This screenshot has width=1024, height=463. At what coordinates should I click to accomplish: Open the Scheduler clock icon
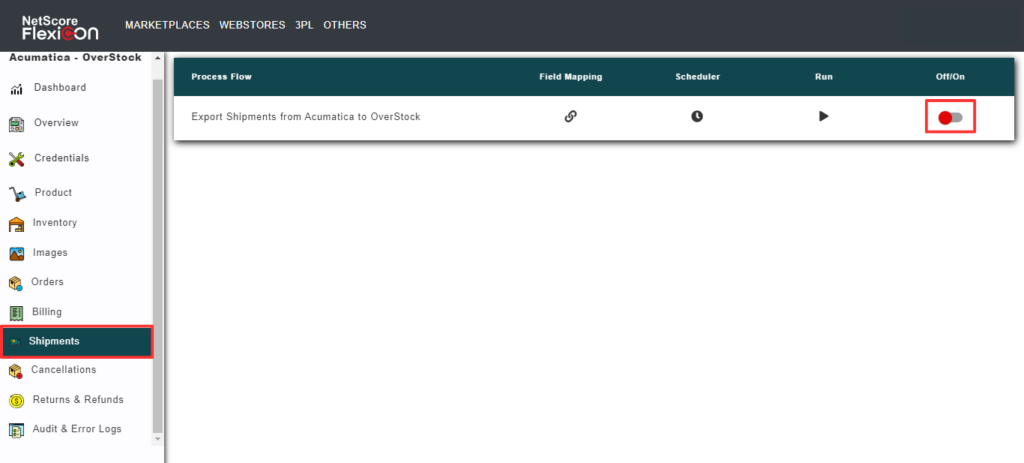click(697, 116)
